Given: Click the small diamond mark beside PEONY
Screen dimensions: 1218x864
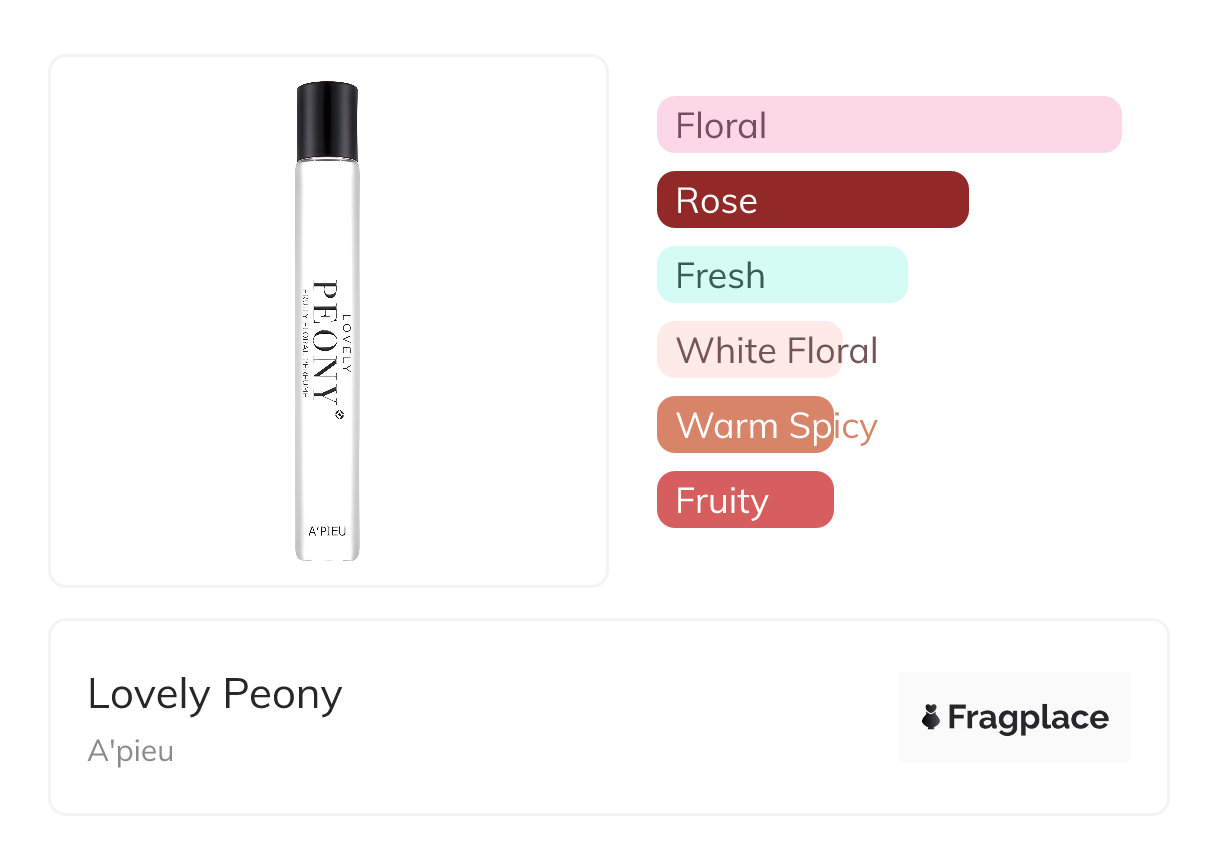Looking at the screenshot, I should coord(339,413).
